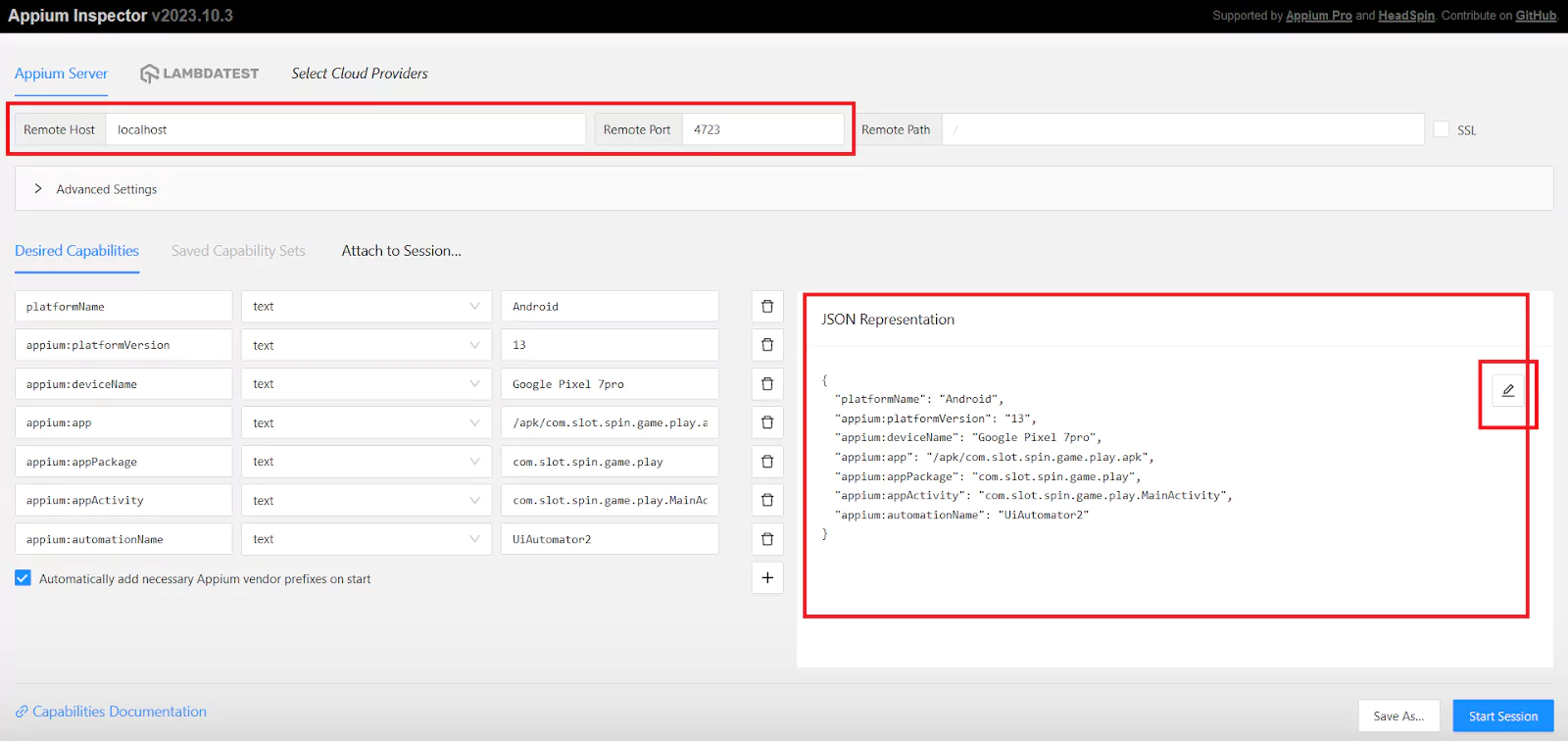The height and width of the screenshot is (741, 1568).
Task: Toggle the SSL checkbox
Action: [1442, 129]
